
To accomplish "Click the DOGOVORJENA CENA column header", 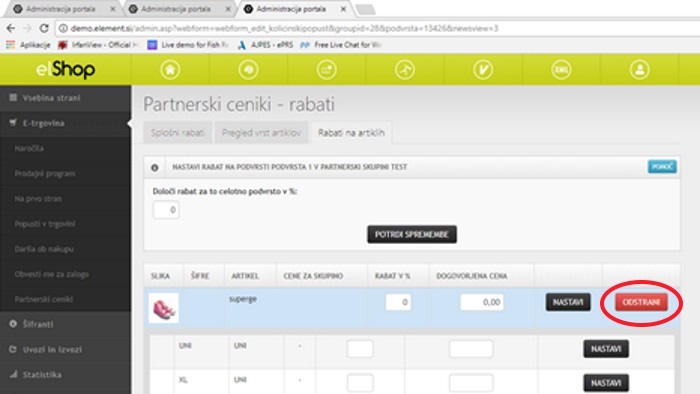I will click(x=471, y=276).
